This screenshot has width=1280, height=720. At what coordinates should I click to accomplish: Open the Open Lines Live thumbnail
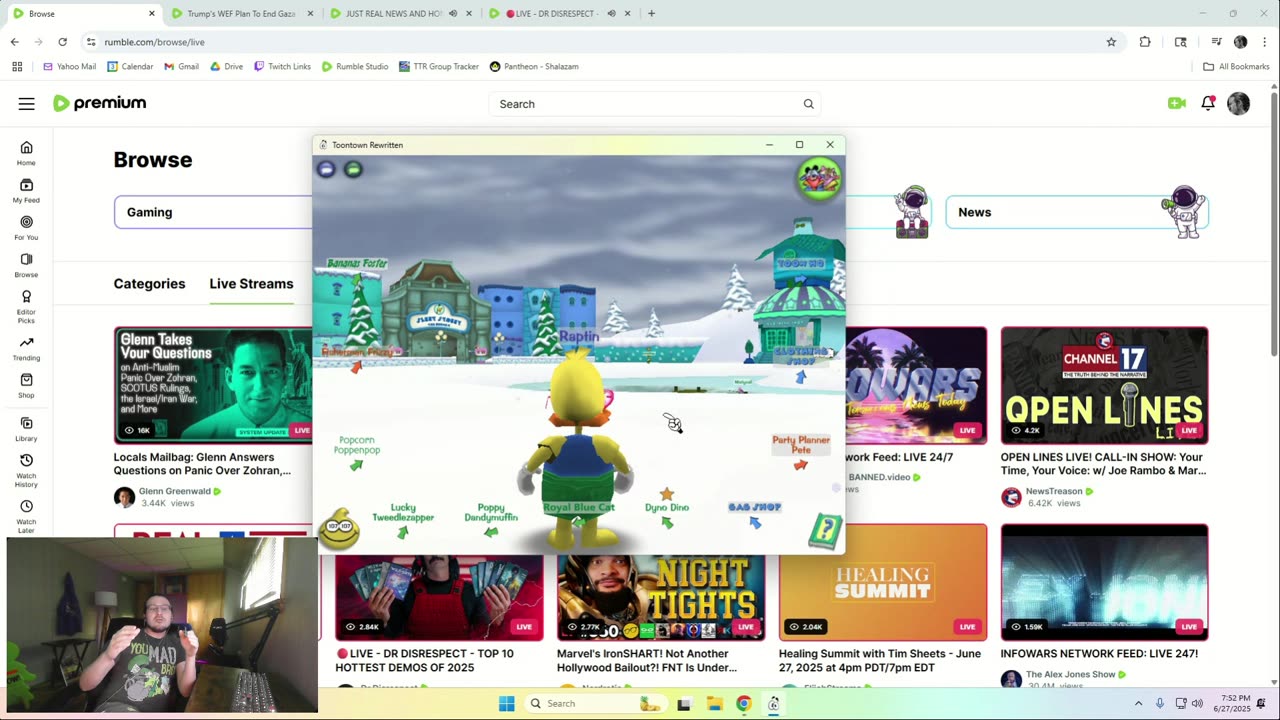tap(1104, 385)
